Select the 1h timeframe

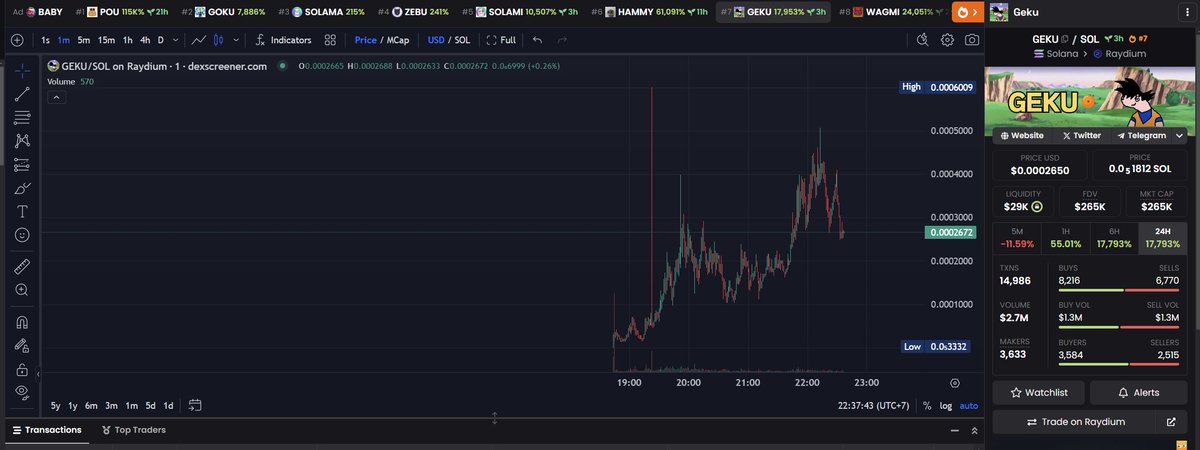point(127,40)
